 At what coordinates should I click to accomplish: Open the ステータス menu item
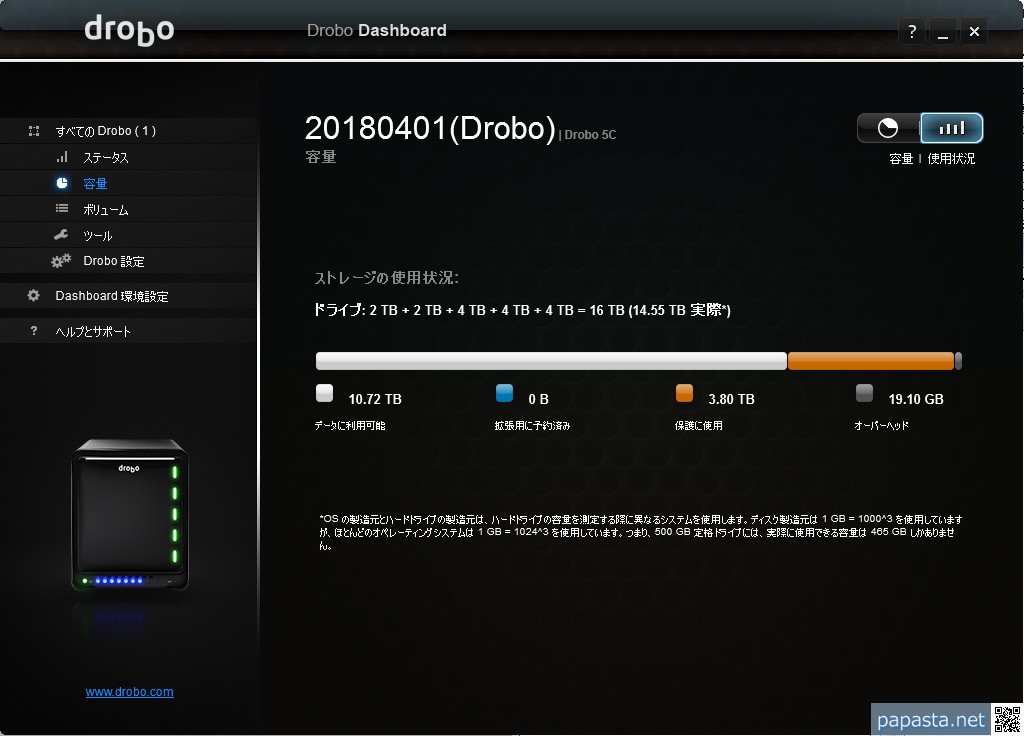105,158
